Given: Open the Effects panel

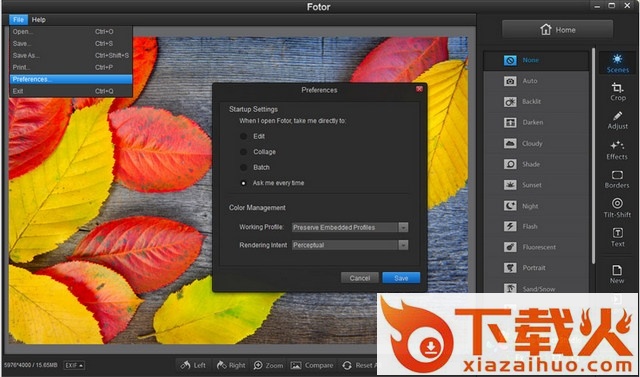Looking at the screenshot, I should coord(617,151).
